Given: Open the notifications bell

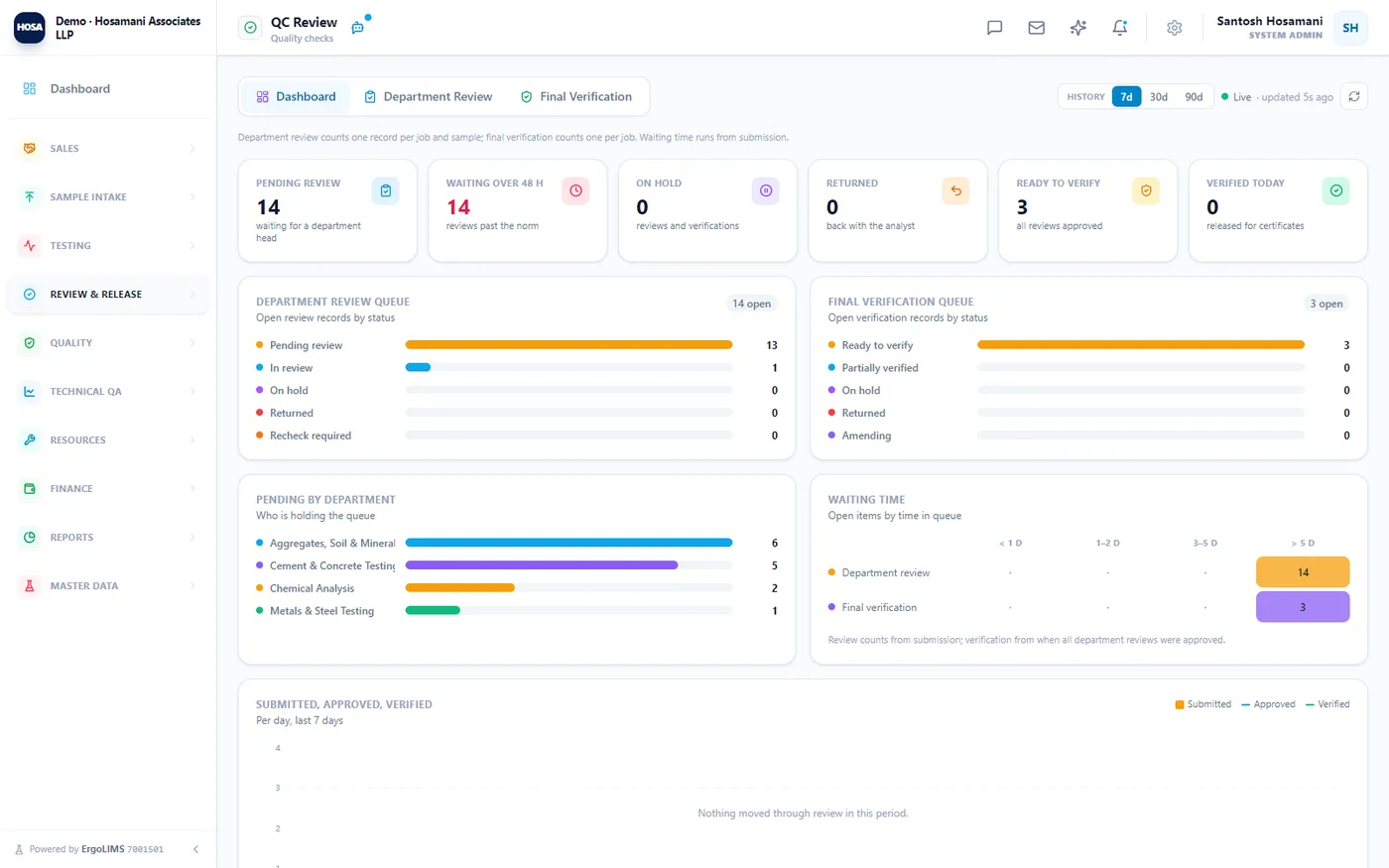Looking at the screenshot, I should click(1119, 28).
